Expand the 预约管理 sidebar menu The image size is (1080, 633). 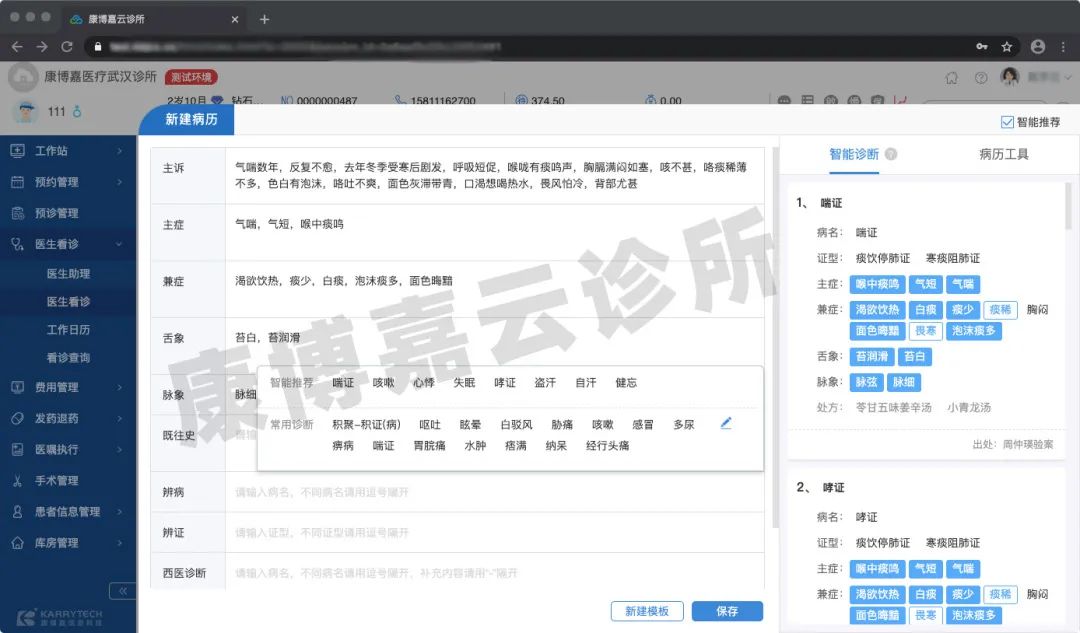tap(68, 182)
